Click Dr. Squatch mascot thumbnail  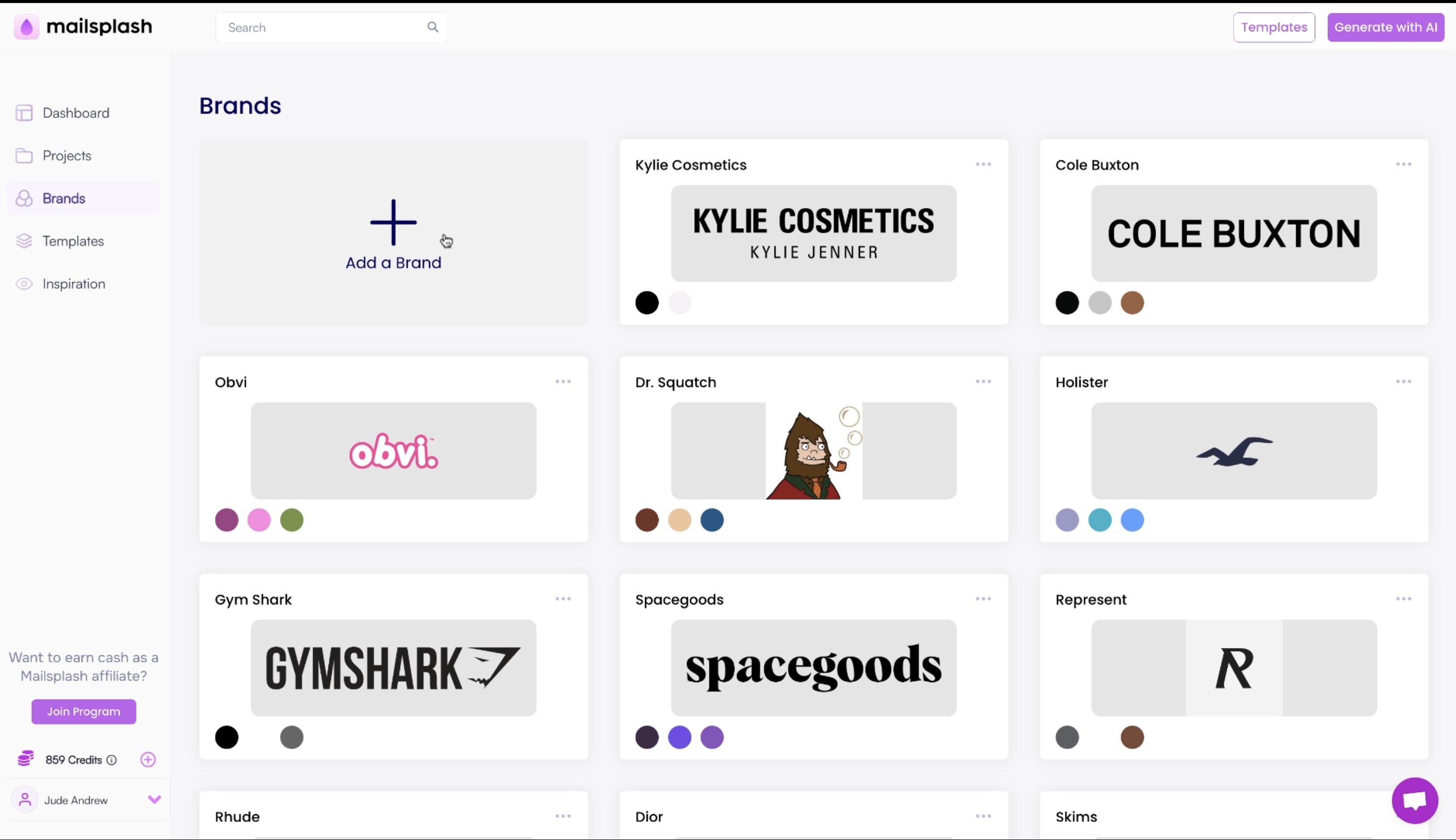813,450
